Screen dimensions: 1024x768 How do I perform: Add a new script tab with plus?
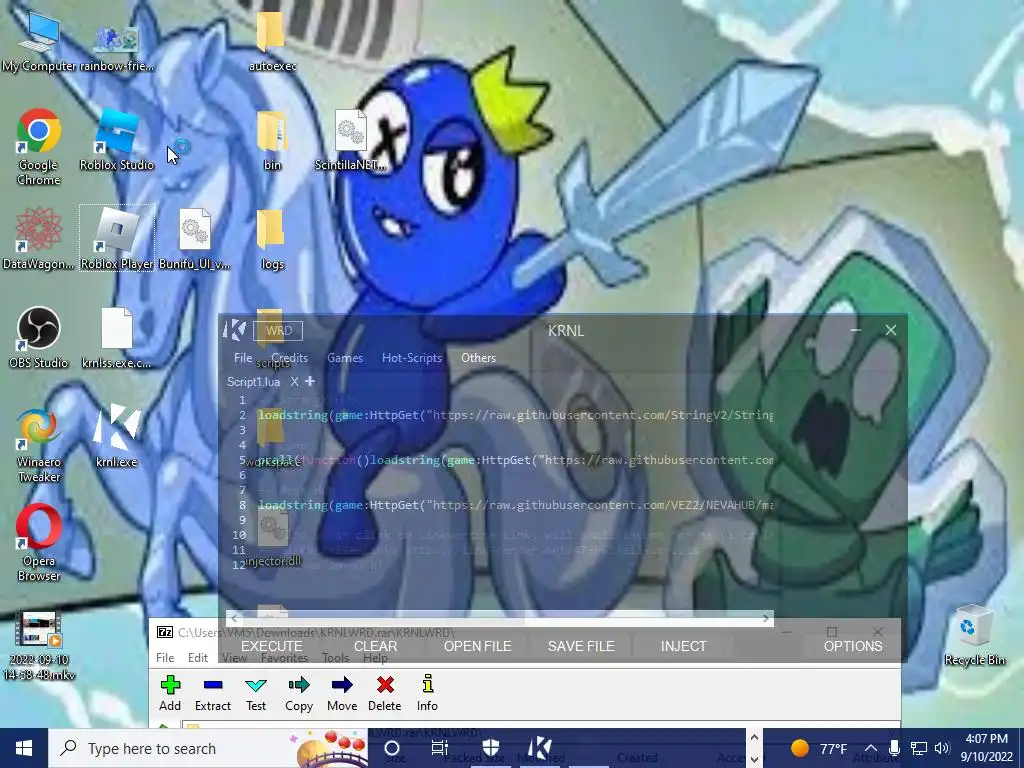[310, 381]
